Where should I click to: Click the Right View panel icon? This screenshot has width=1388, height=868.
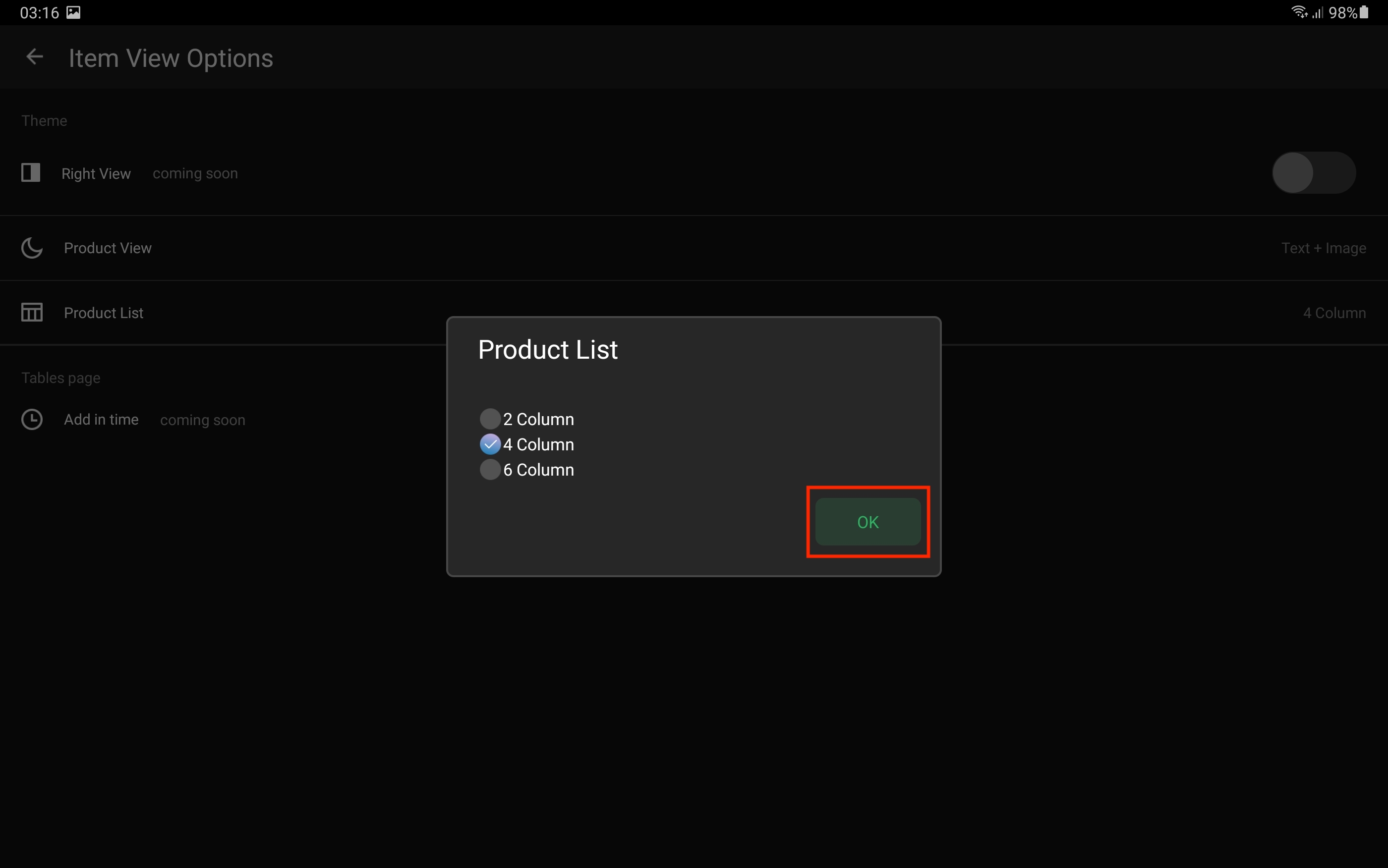point(30,172)
